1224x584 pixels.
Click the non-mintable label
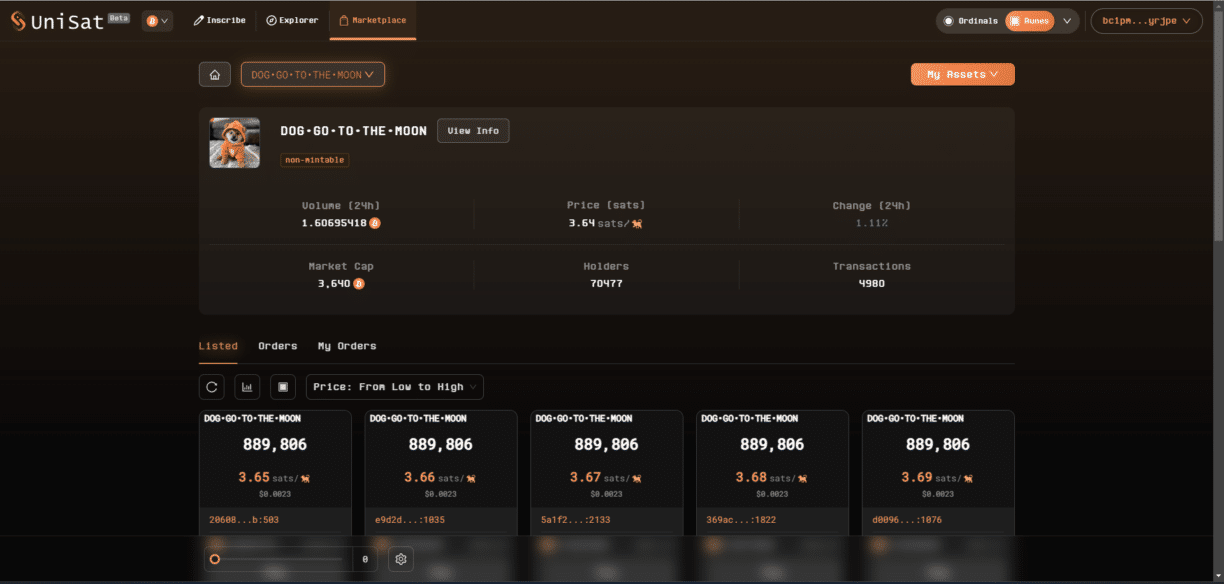click(x=314, y=160)
